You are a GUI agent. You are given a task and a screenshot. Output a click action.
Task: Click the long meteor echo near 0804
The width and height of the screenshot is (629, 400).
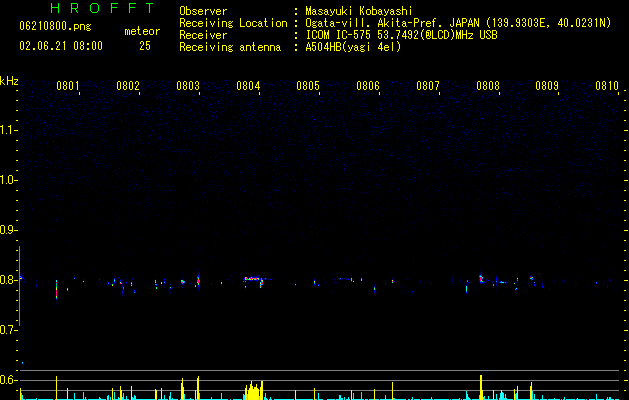(254, 279)
